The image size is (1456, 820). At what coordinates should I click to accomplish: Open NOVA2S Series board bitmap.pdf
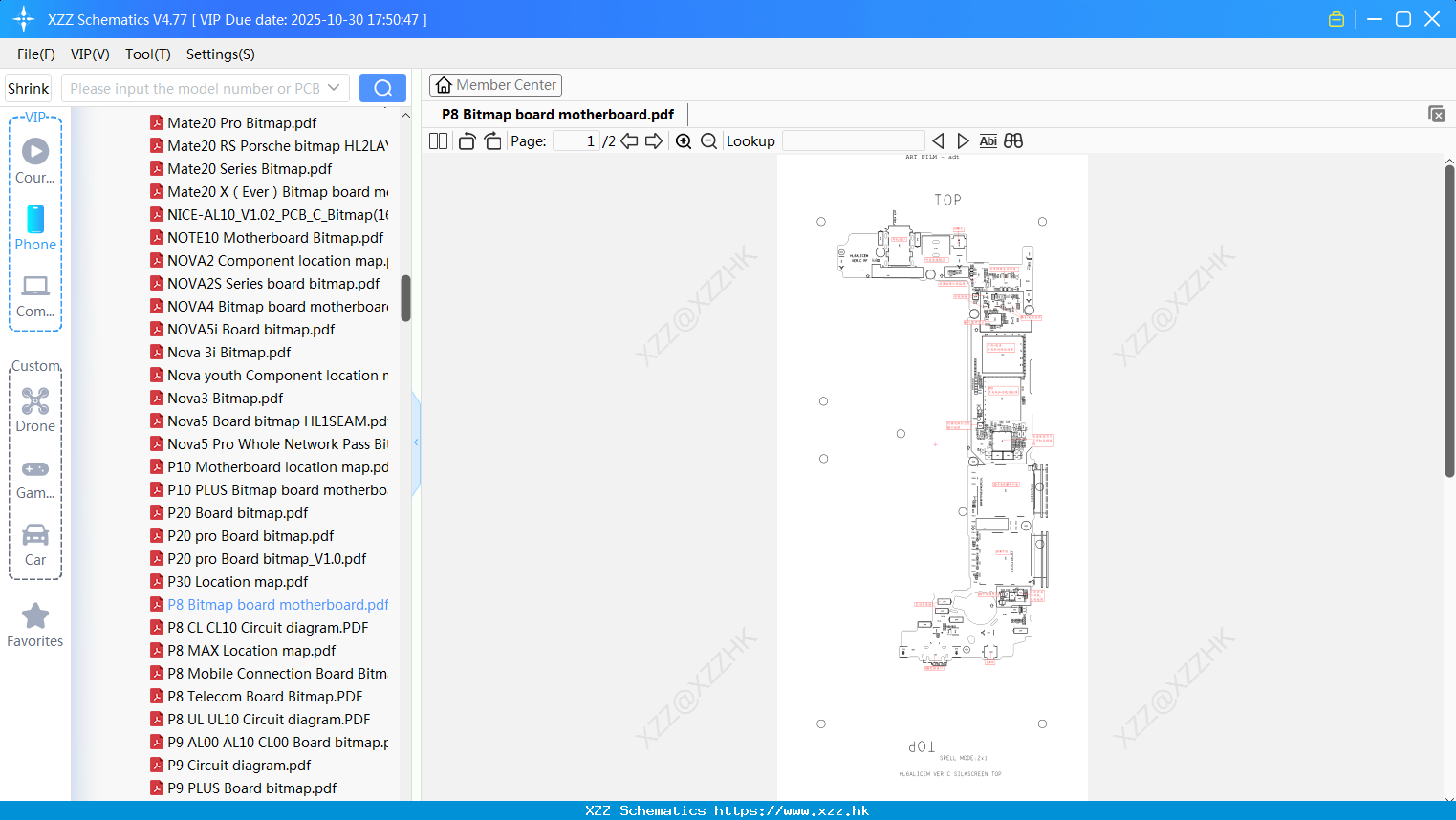coord(273,283)
